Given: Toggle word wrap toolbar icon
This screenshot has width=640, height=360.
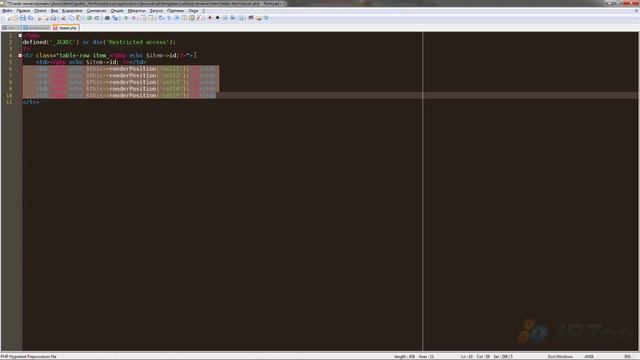Looking at the screenshot, I should [161, 18].
